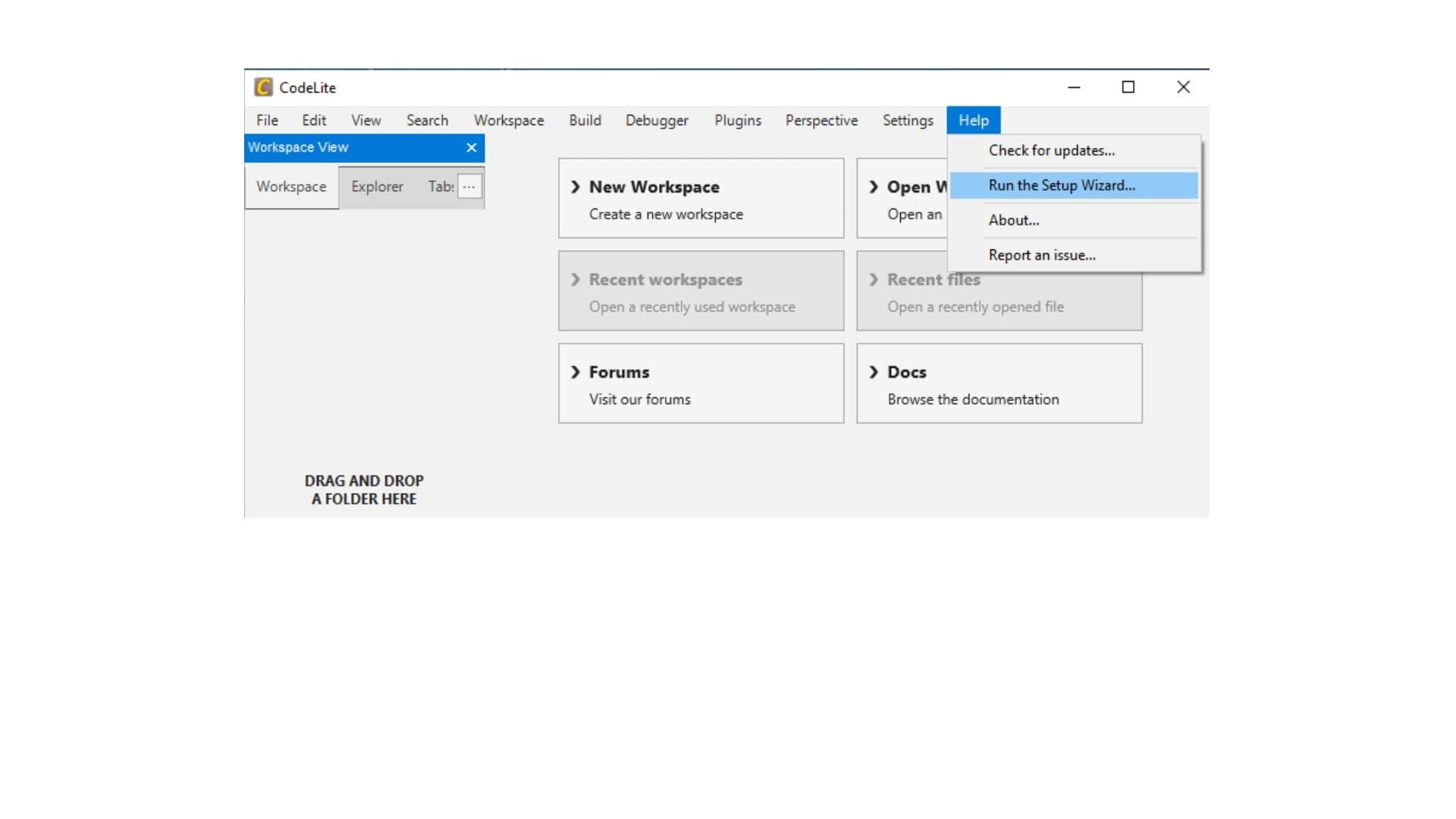This screenshot has height=819, width=1456.
Task: Collapse the Help menu
Action: [974, 121]
